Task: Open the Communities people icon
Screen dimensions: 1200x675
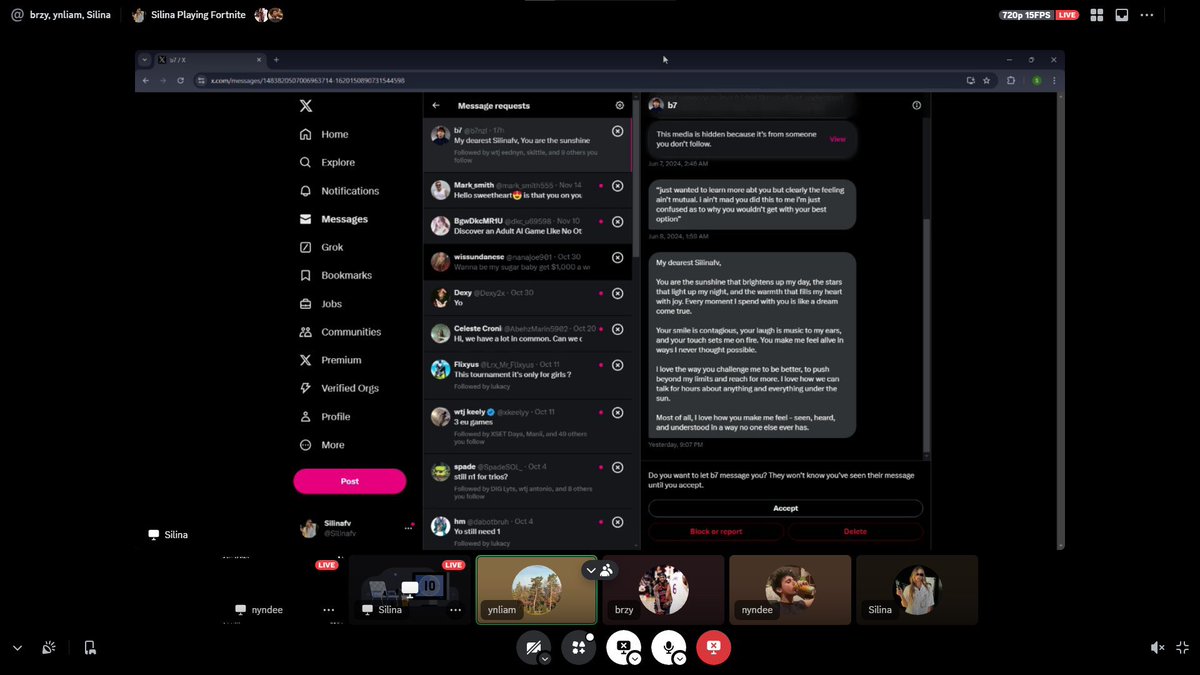Action: (x=306, y=332)
